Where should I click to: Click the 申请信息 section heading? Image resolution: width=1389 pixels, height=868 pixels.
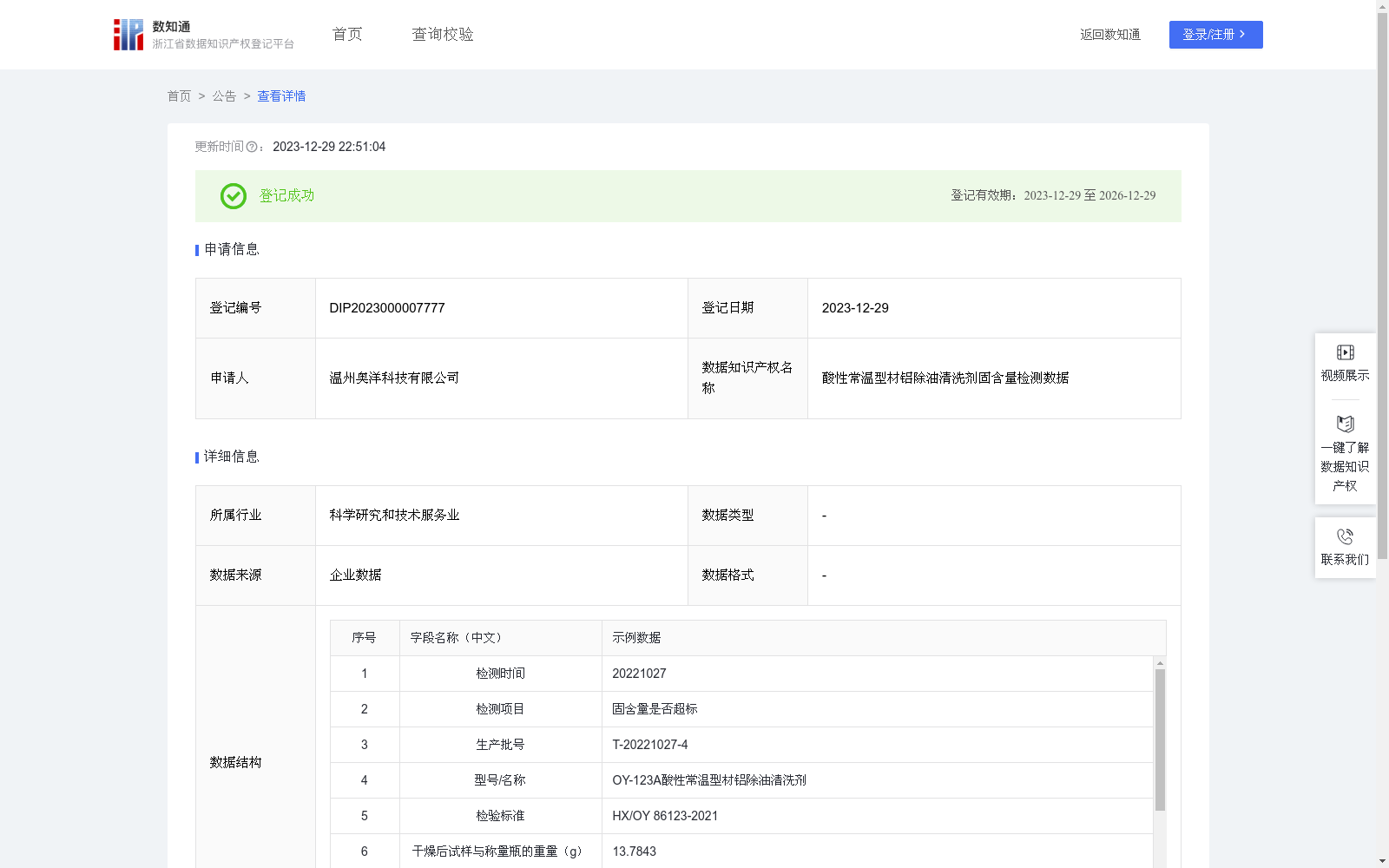[232, 250]
